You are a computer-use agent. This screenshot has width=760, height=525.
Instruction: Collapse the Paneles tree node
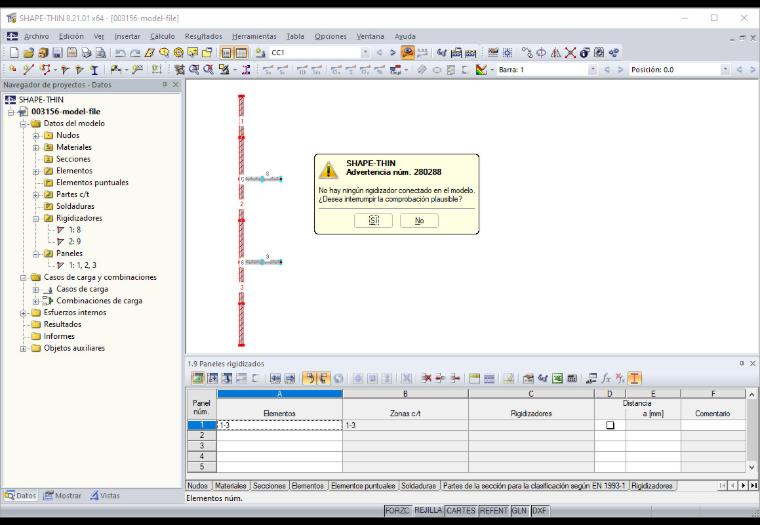36,254
